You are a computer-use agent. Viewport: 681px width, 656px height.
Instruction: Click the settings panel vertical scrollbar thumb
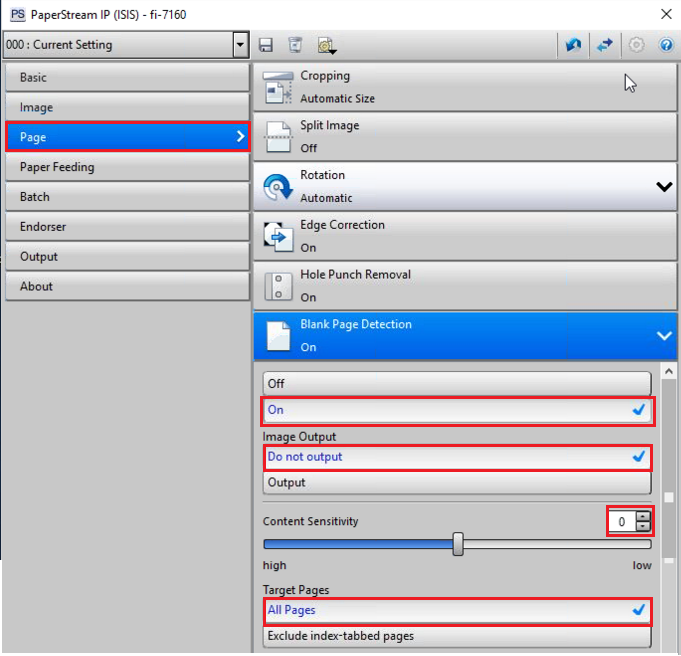pos(669,468)
